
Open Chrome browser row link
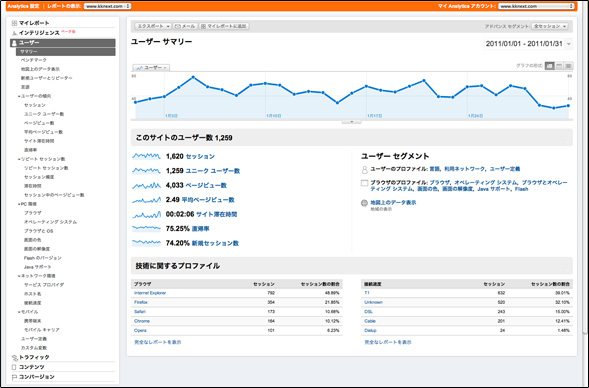[x=142, y=321]
